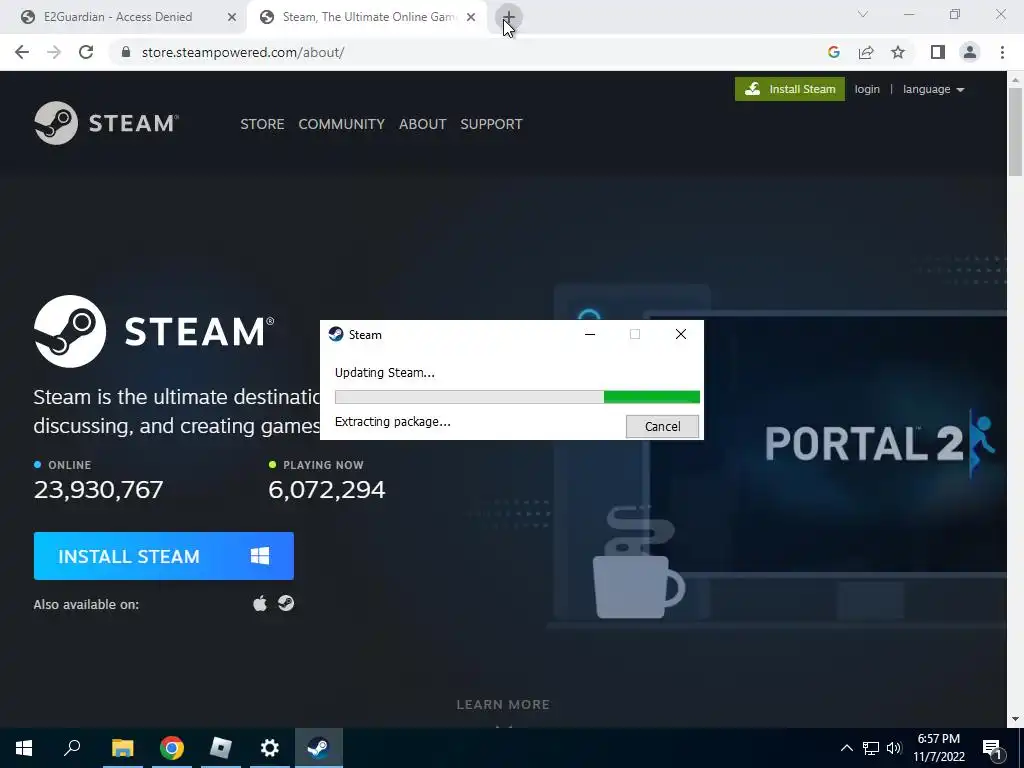Open the COMMUNITY menu item

(x=342, y=124)
